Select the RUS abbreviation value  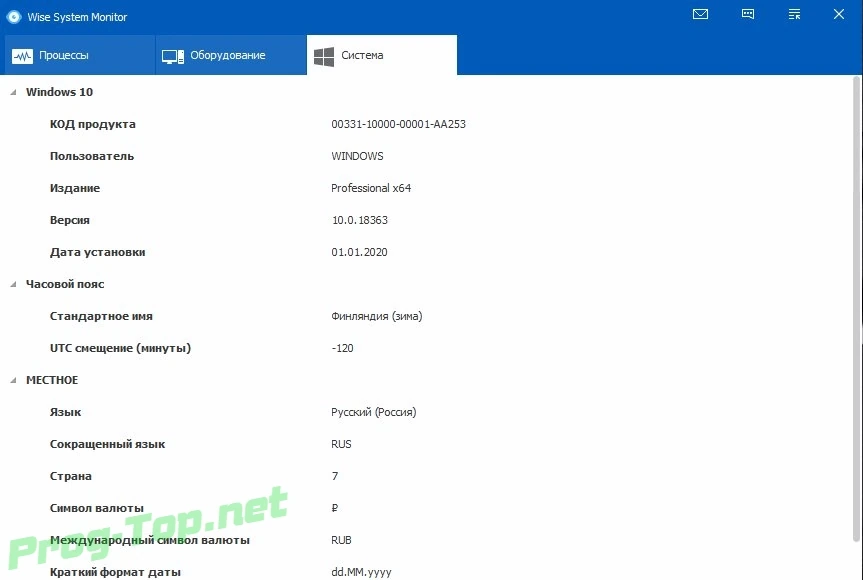coord(341,444)
